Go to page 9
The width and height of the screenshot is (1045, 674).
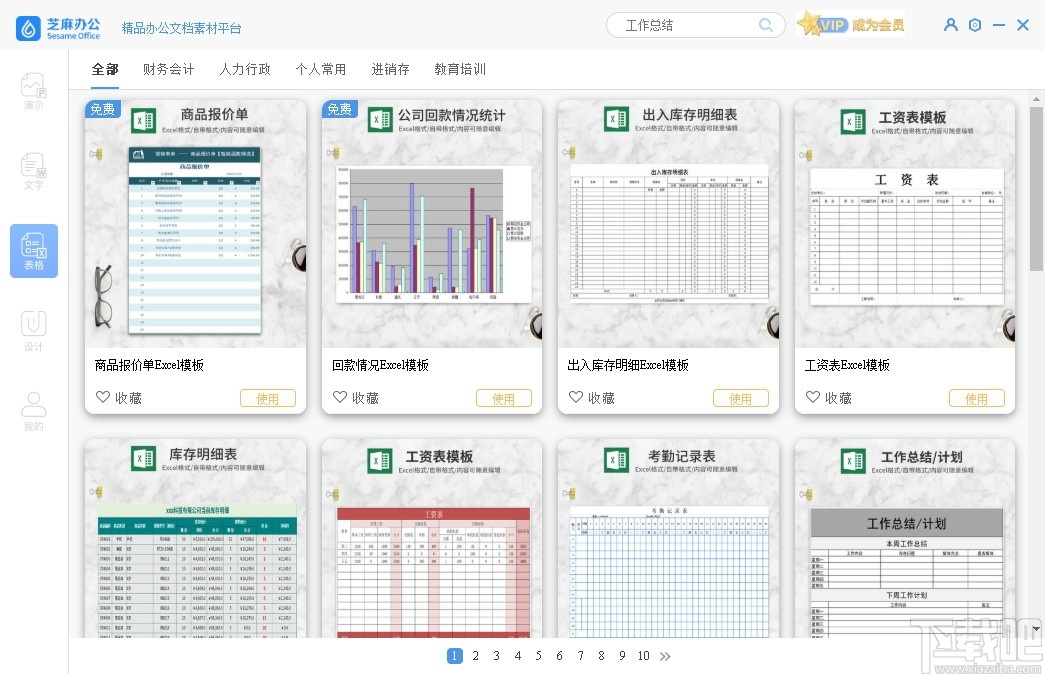pyautogui.click(x=622, y=656)
